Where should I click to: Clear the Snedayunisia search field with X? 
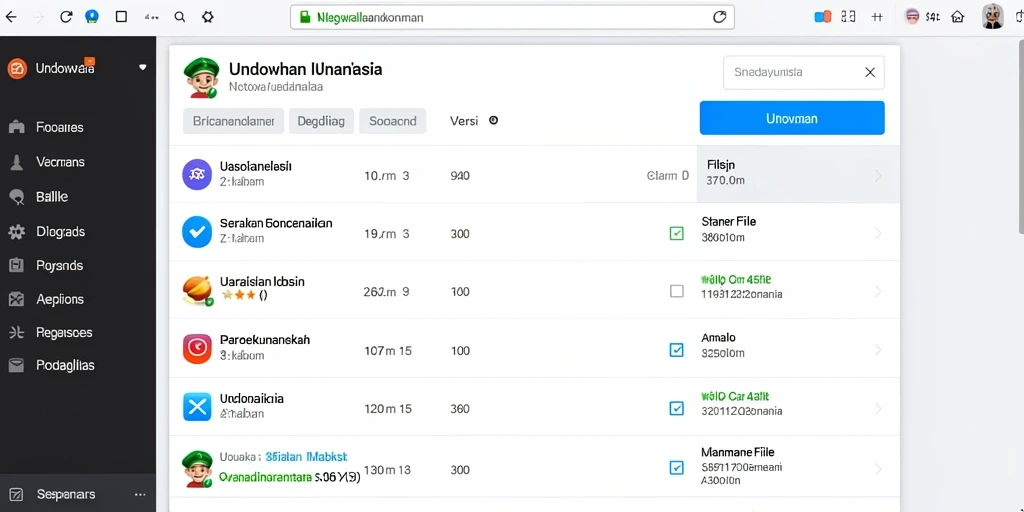pos(870,72)
